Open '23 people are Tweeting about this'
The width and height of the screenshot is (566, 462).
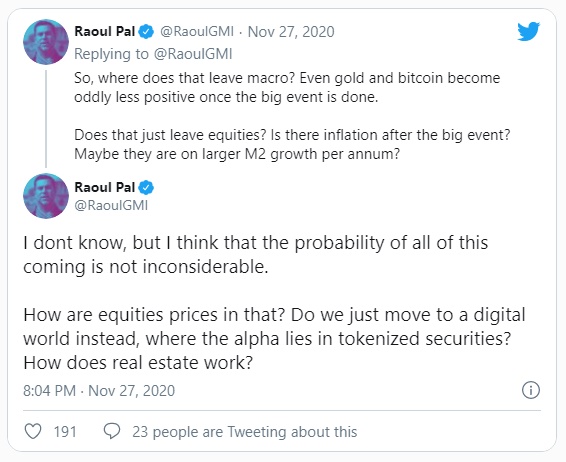[x=244, y=432]
